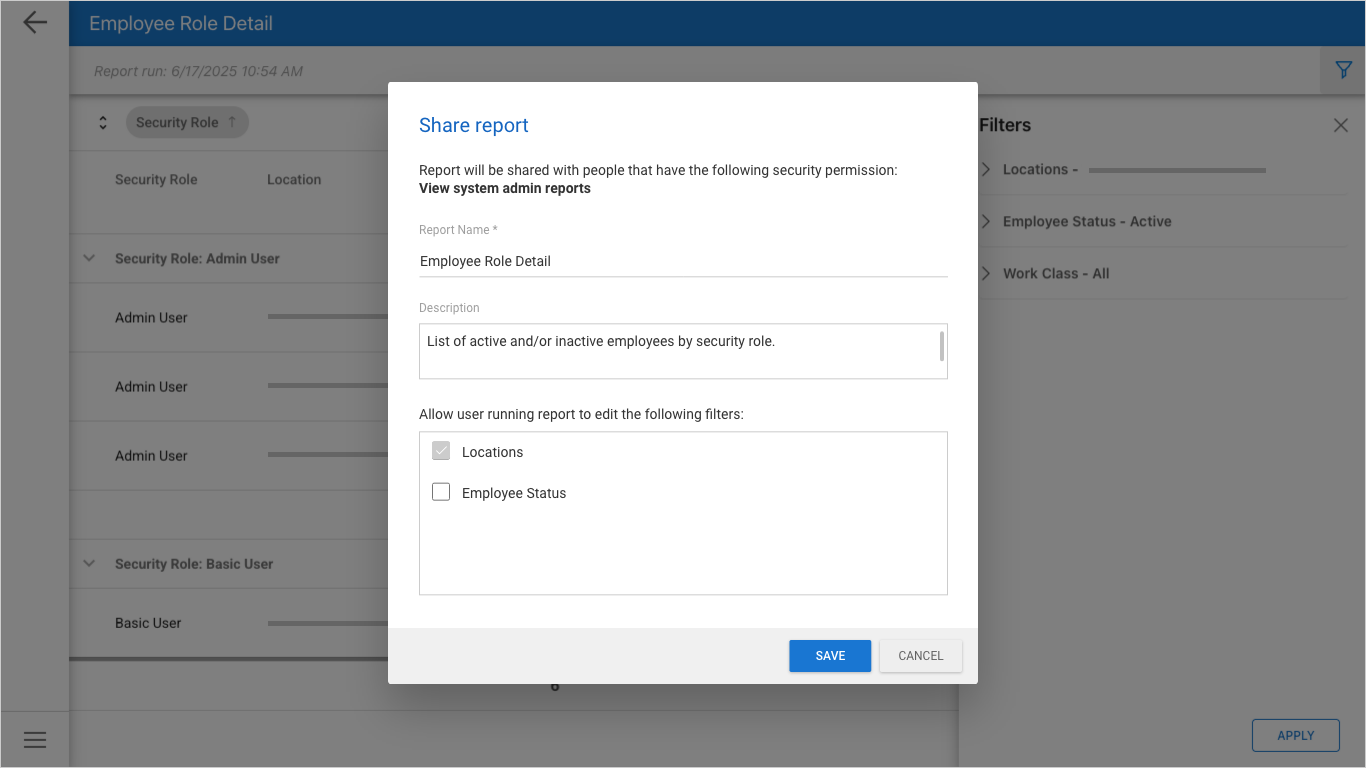Expand the Work Class - All filter
Viewport: 1366px width, 768px height.
click(x=987, y=273)
